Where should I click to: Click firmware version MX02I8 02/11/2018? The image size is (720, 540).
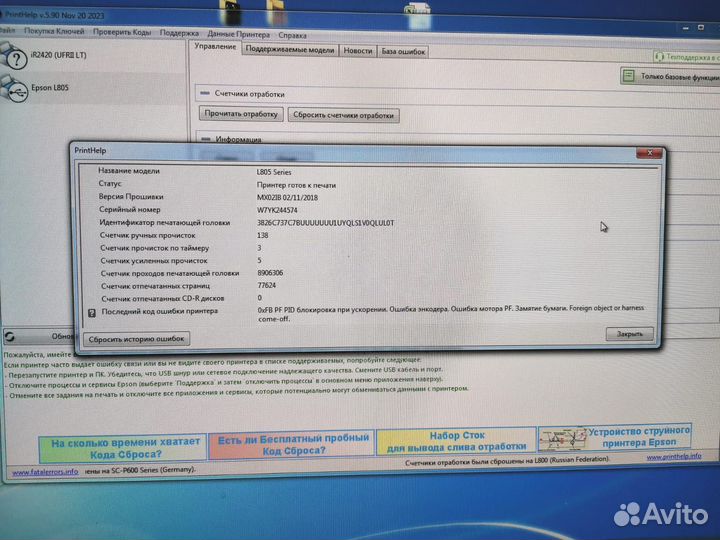(x=287, y=197)
